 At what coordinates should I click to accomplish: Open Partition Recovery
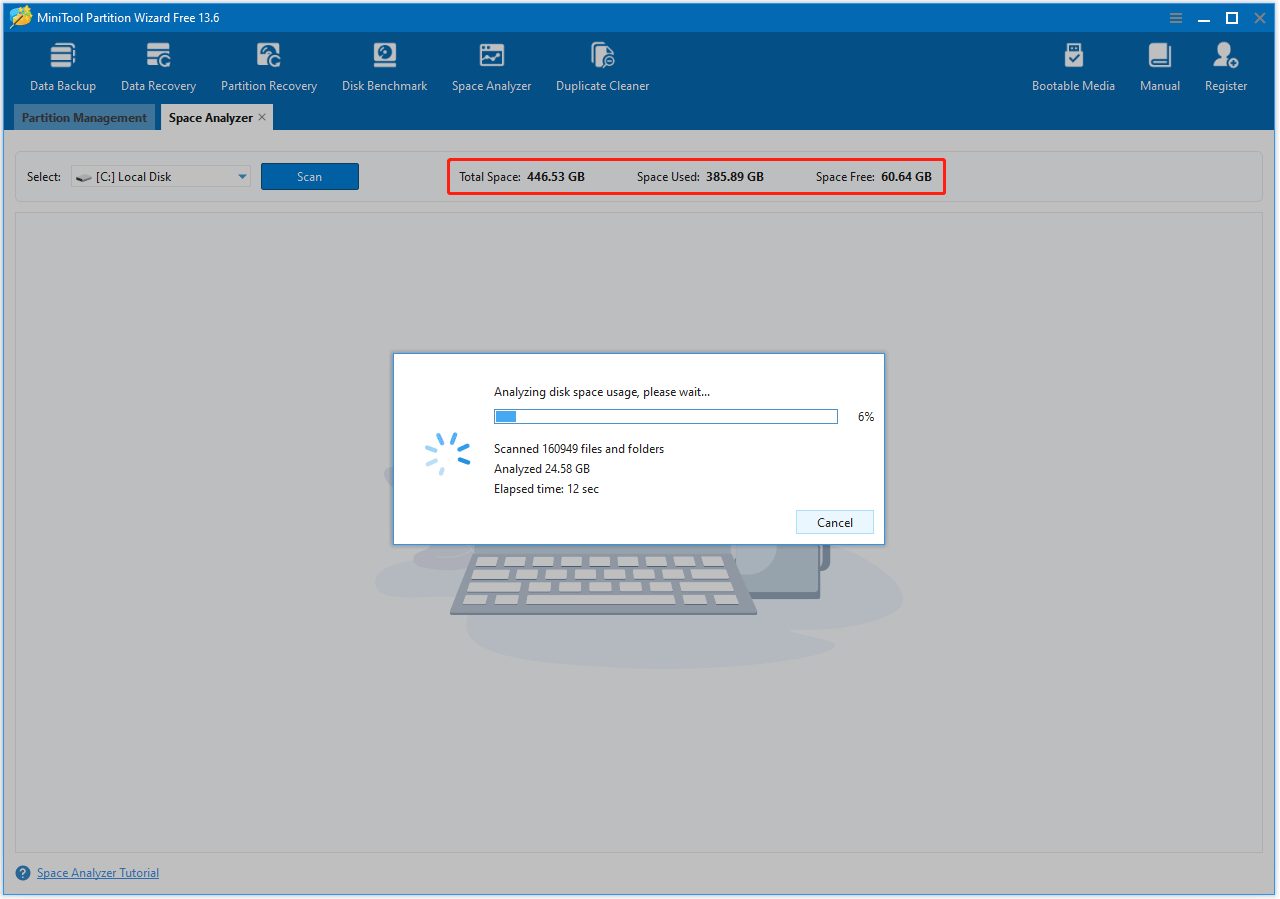point(268,64)
